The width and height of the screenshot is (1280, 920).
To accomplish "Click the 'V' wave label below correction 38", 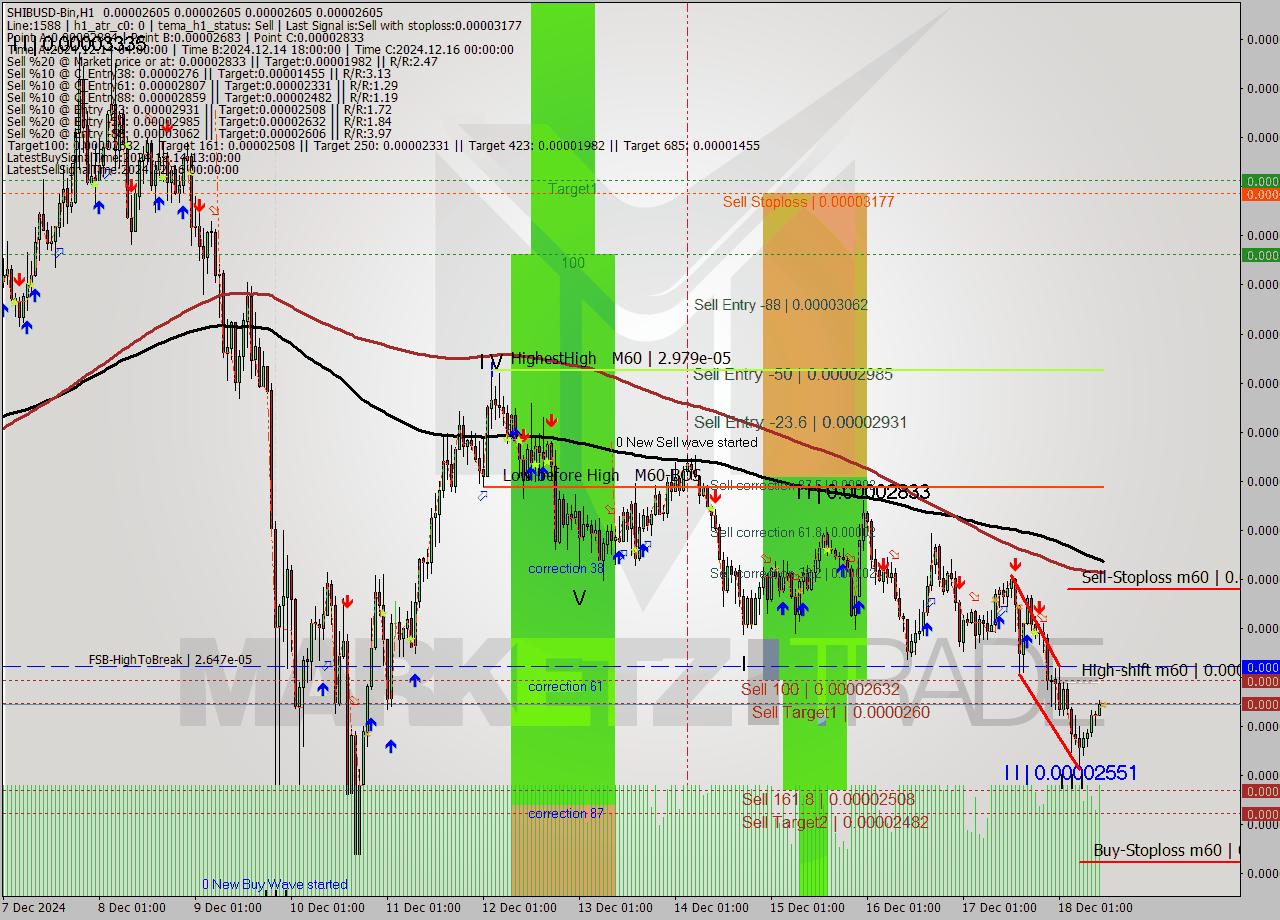I will point(578,598).
